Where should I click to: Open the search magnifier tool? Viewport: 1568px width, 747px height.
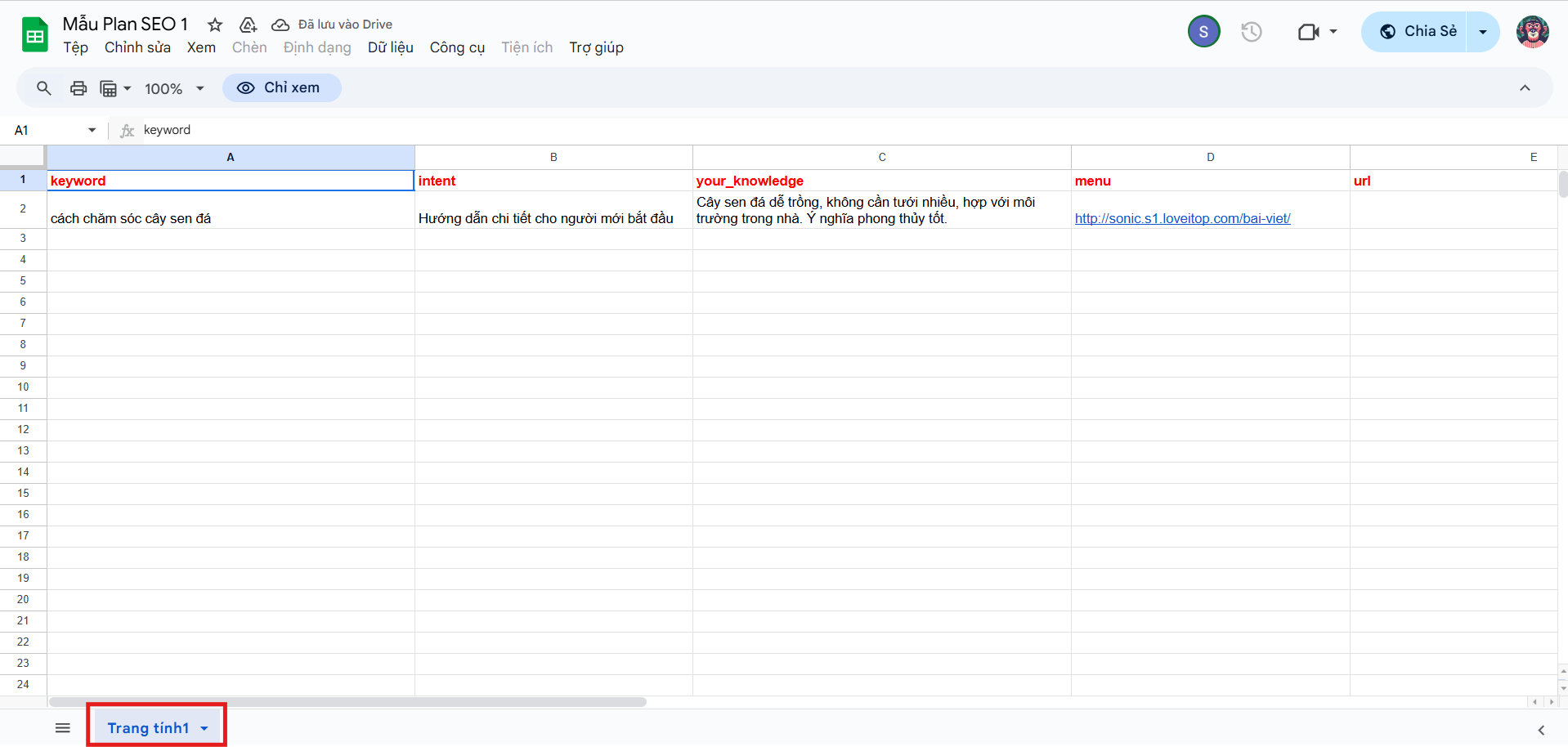(x=44, y=88)
